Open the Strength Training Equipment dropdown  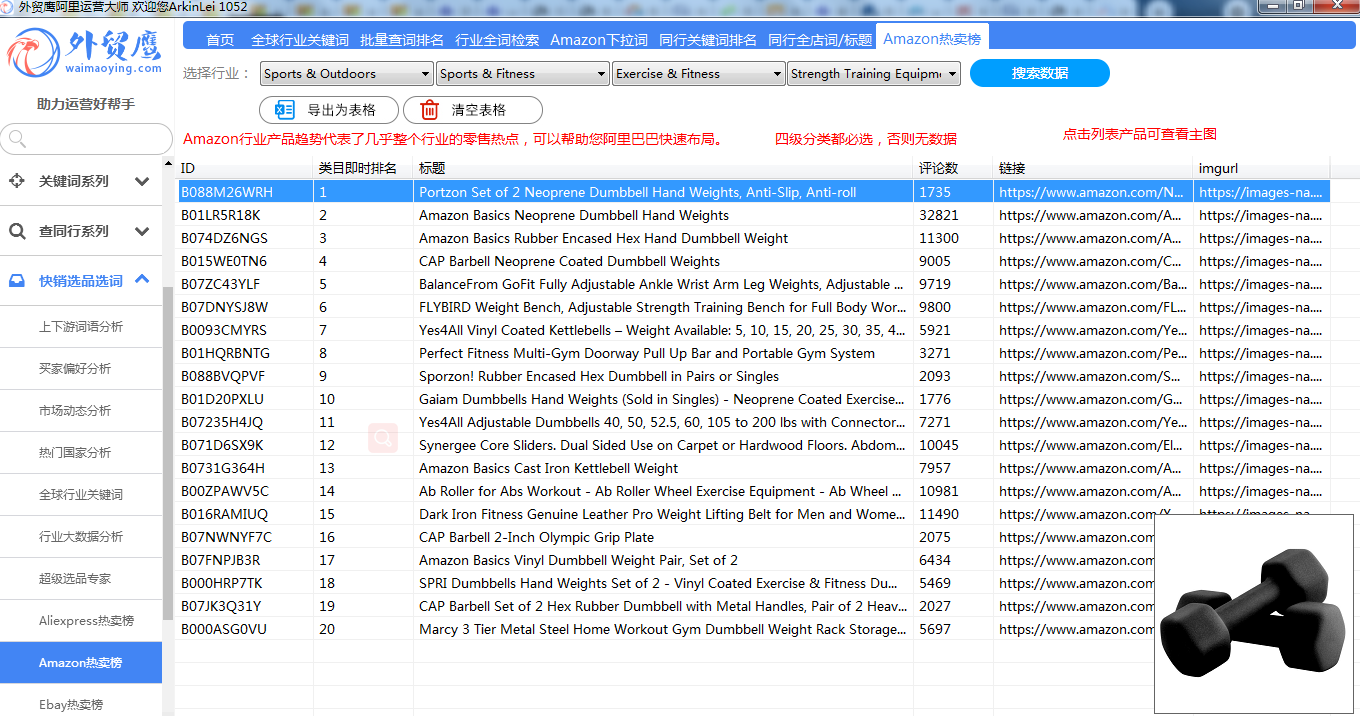(x=874, y=74)
